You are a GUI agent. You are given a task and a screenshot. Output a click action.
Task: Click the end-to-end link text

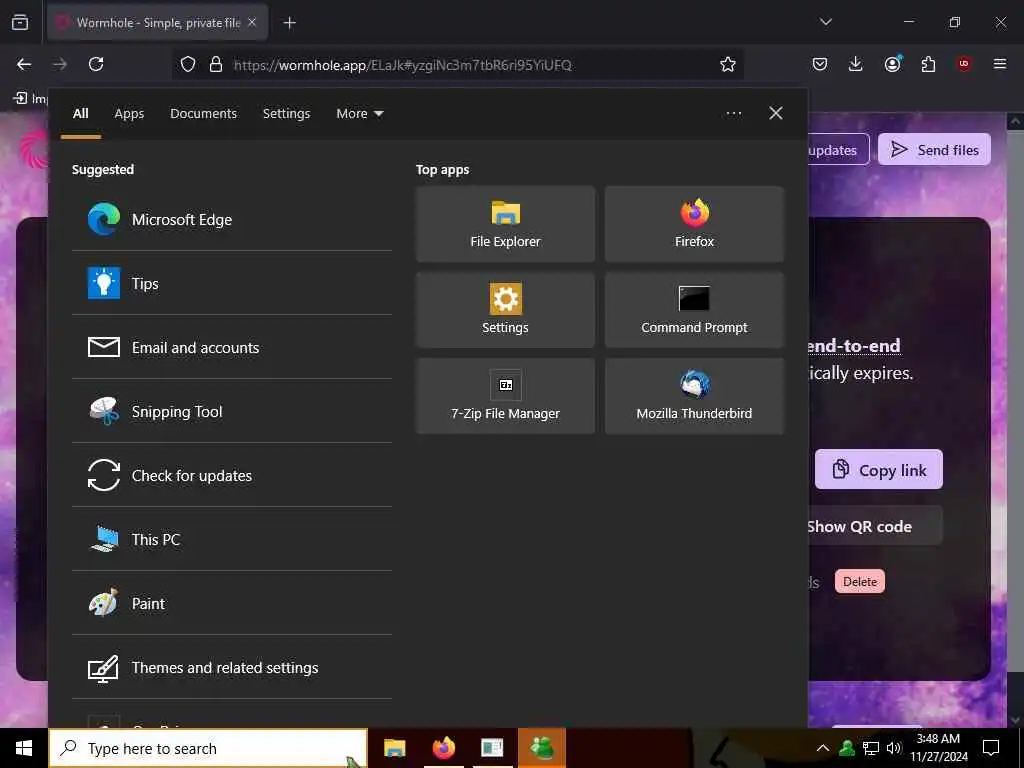[x=855, y=345]
